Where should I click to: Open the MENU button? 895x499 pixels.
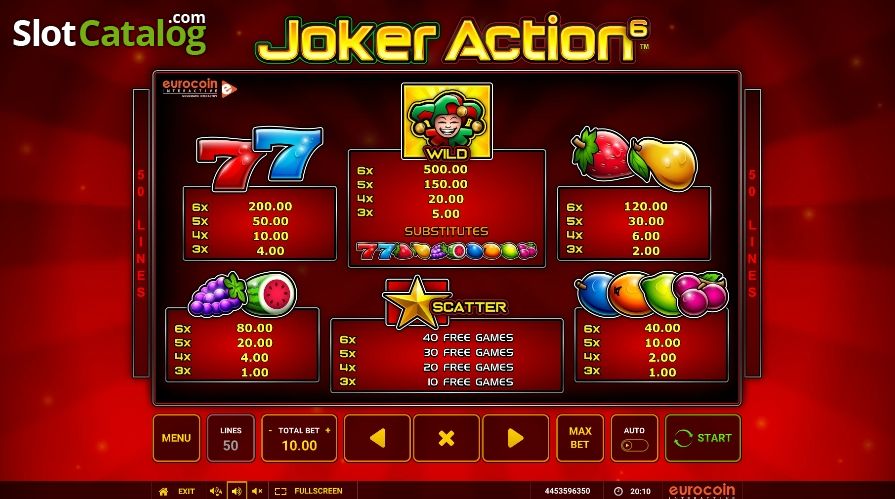[x=176, y=438]
